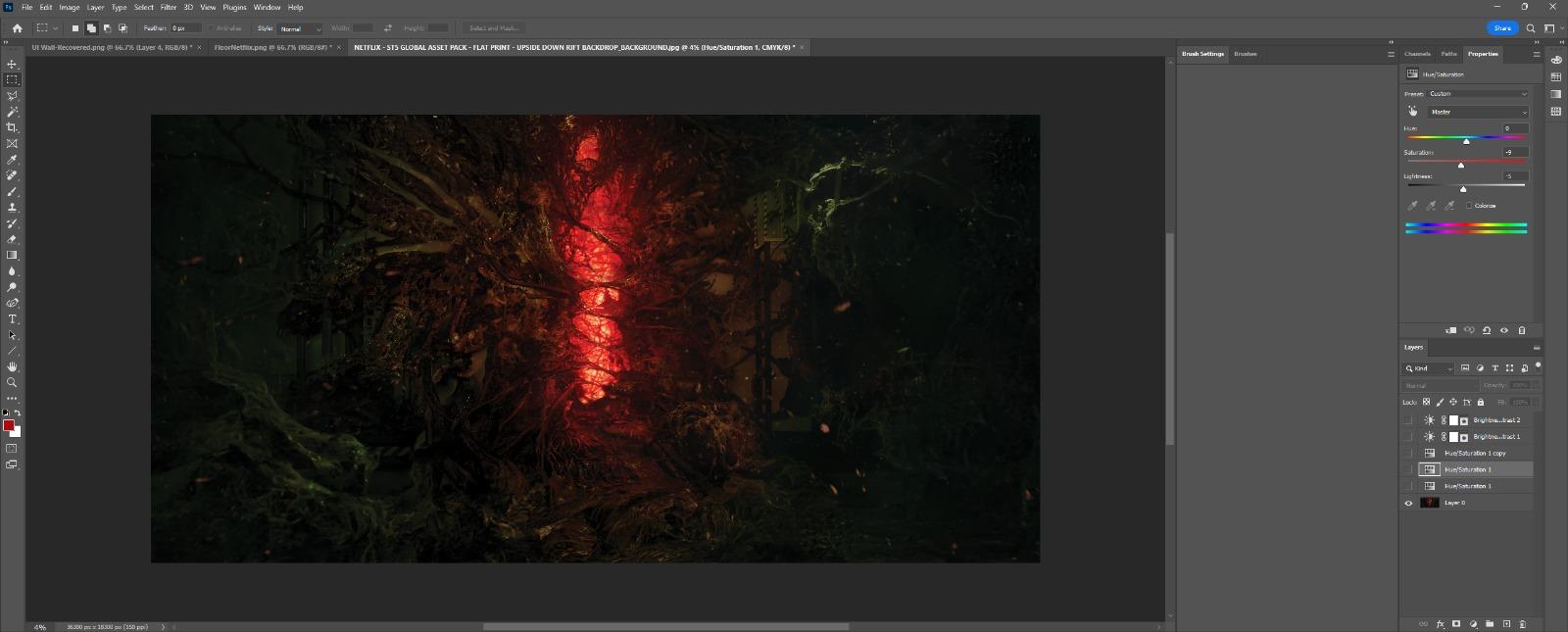This screenshot has height=632, width=1568.
Task: Open the Style Normal dropdown
Action: (301, 28)
